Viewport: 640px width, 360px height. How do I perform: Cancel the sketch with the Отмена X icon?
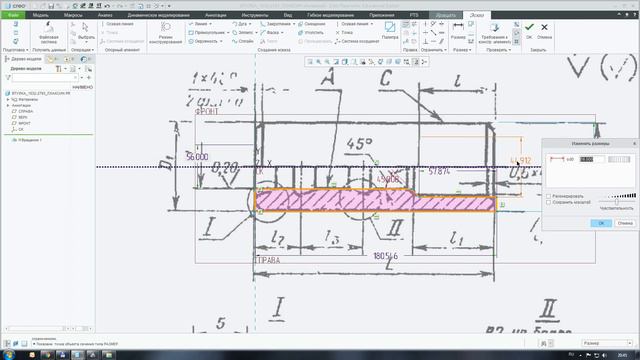pos(544,27)
